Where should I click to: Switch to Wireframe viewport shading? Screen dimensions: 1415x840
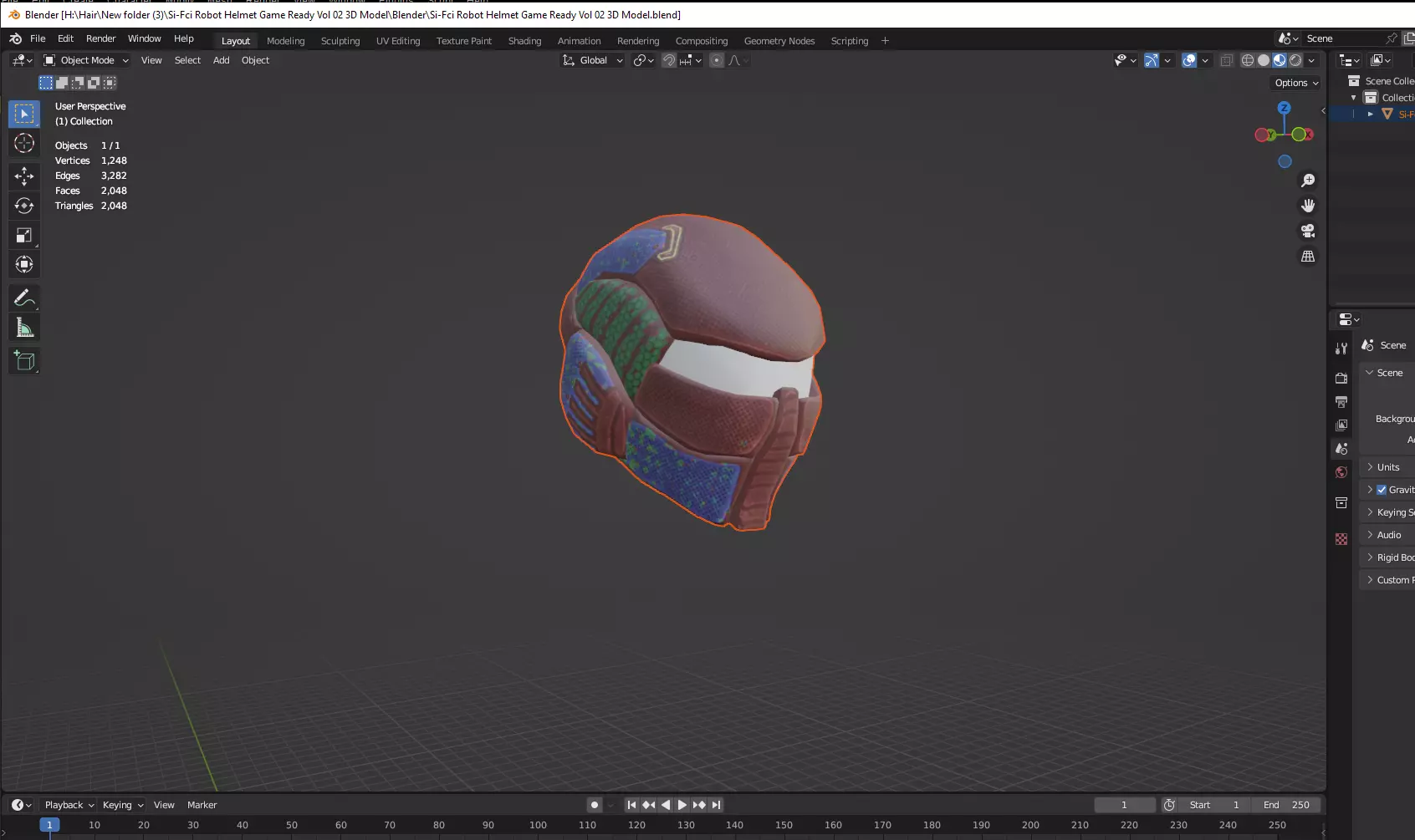(1248, 60)
